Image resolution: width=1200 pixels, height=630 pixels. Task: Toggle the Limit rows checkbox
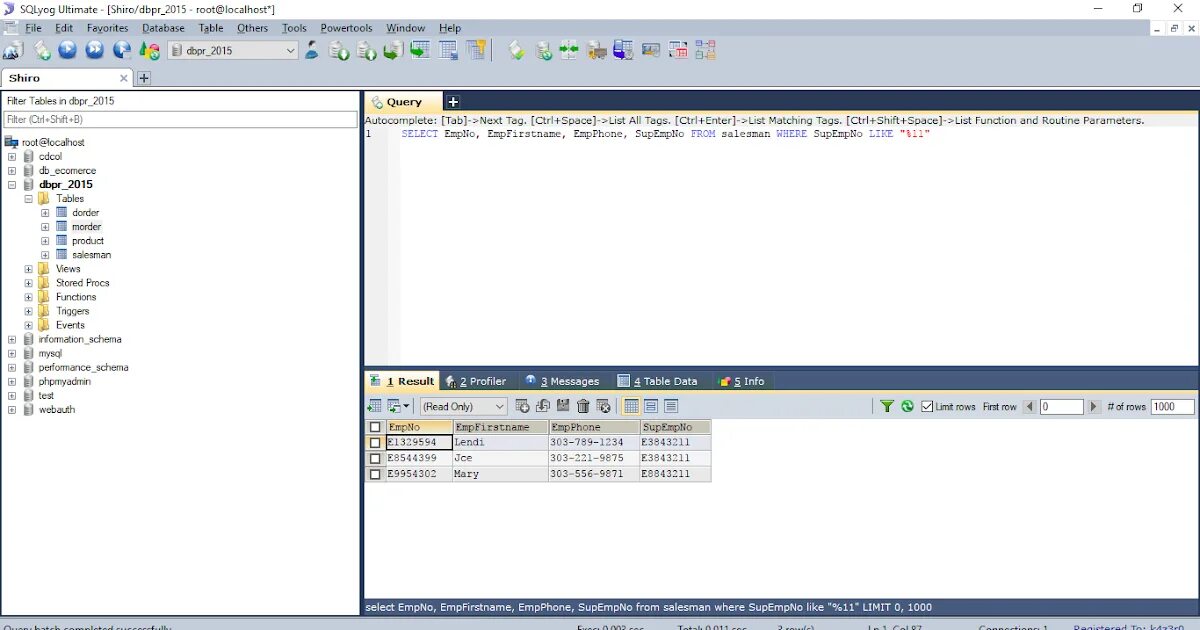pos(927,407)
